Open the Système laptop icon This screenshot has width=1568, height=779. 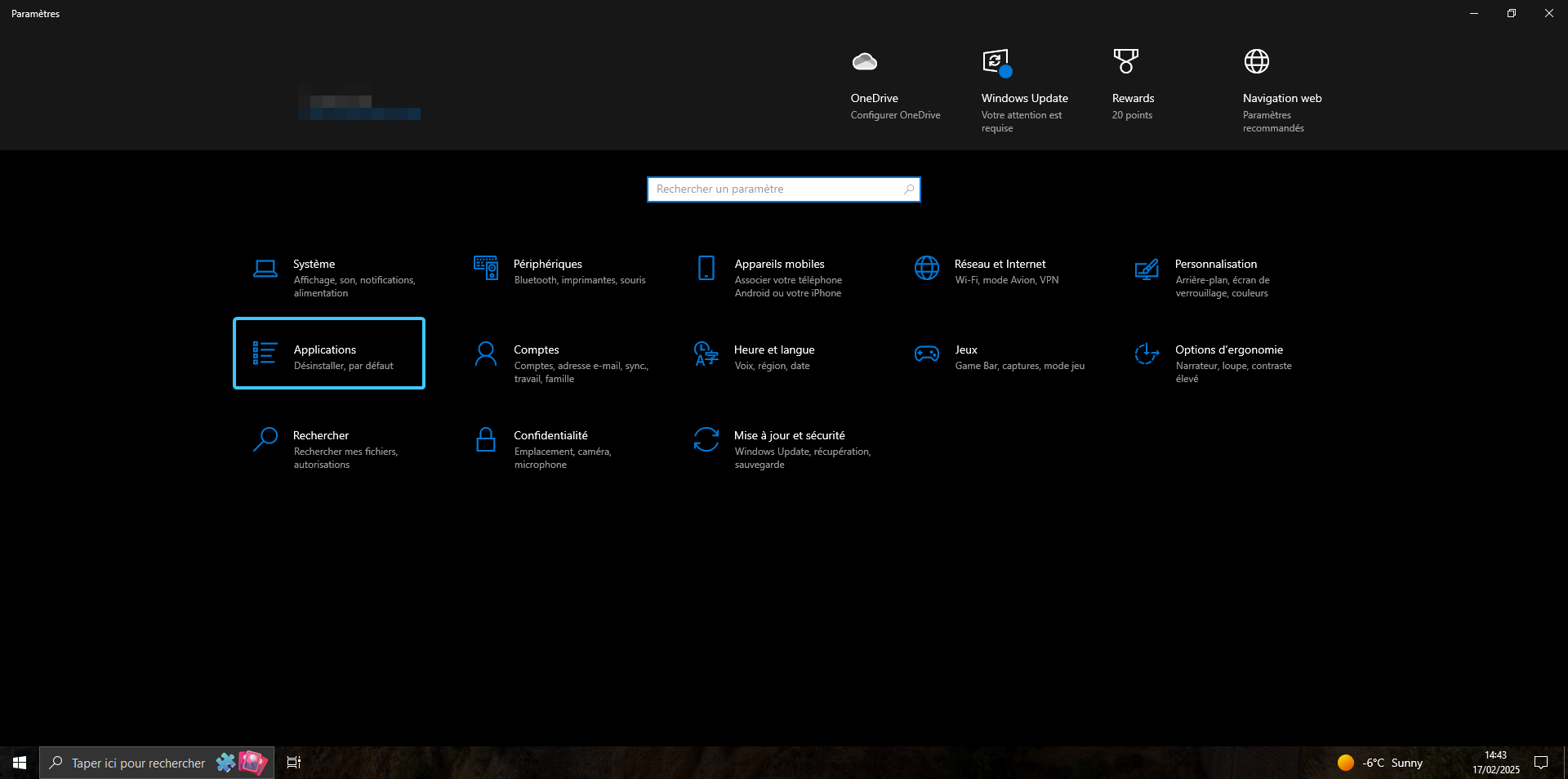(265, 269)
